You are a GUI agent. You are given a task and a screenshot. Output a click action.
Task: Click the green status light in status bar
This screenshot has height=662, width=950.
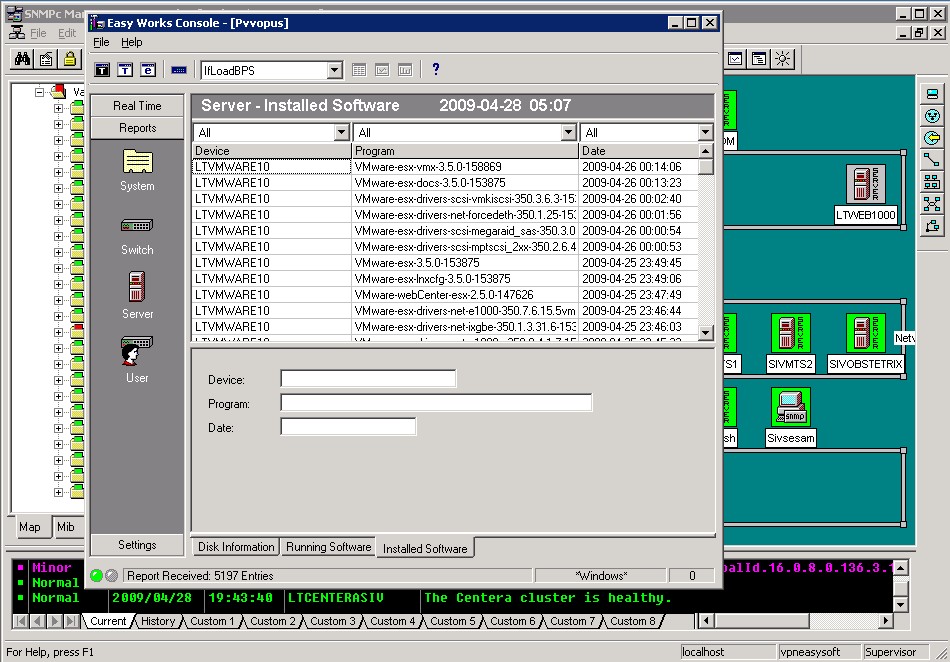click(x=96, y=575)
